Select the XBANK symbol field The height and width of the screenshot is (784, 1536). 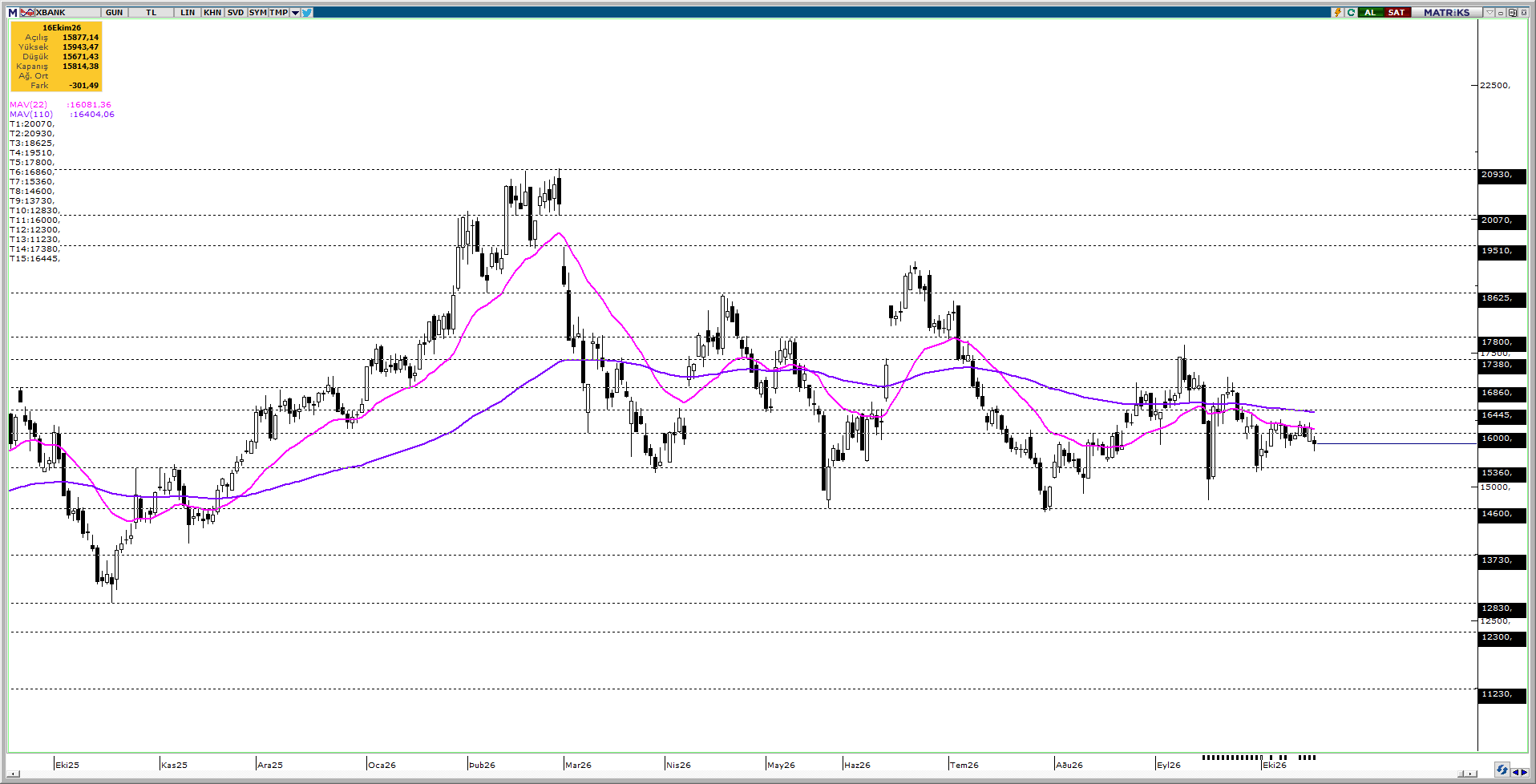click(x=67, y=12)
